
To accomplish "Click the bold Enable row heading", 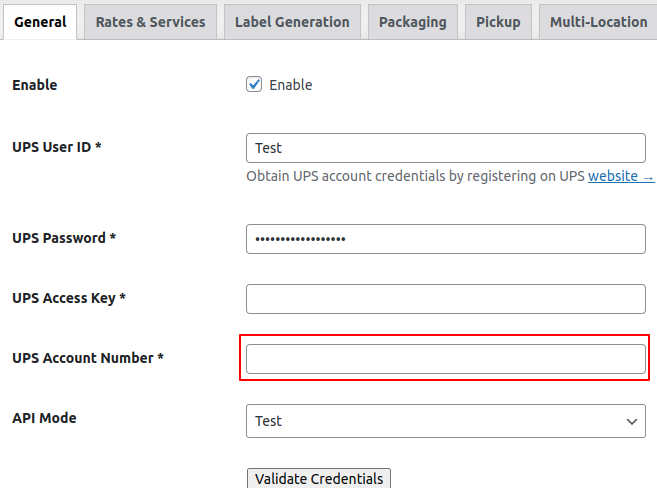I will coord(35,85).
